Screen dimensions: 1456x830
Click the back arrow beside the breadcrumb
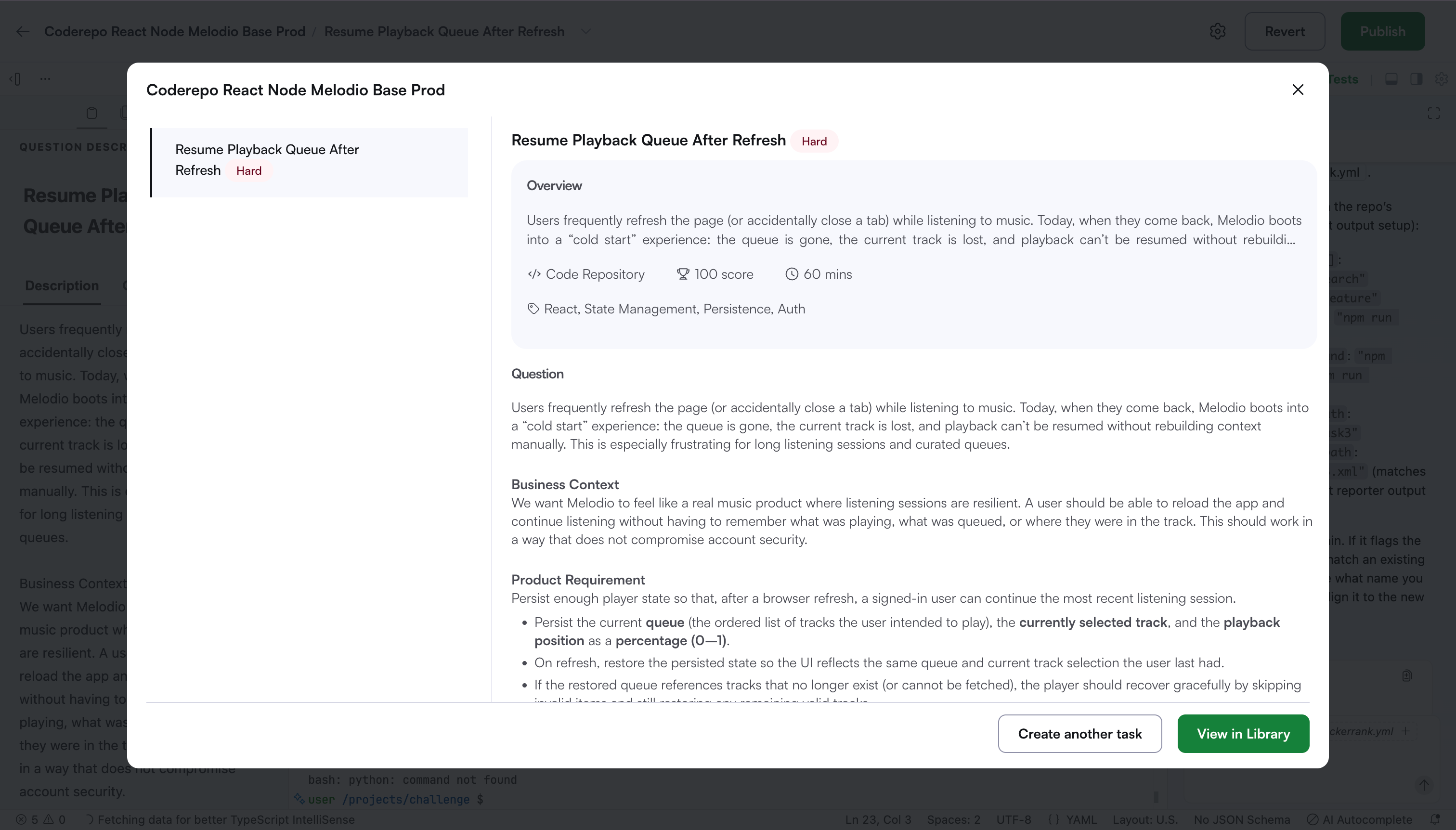click(x=23, y=31)
